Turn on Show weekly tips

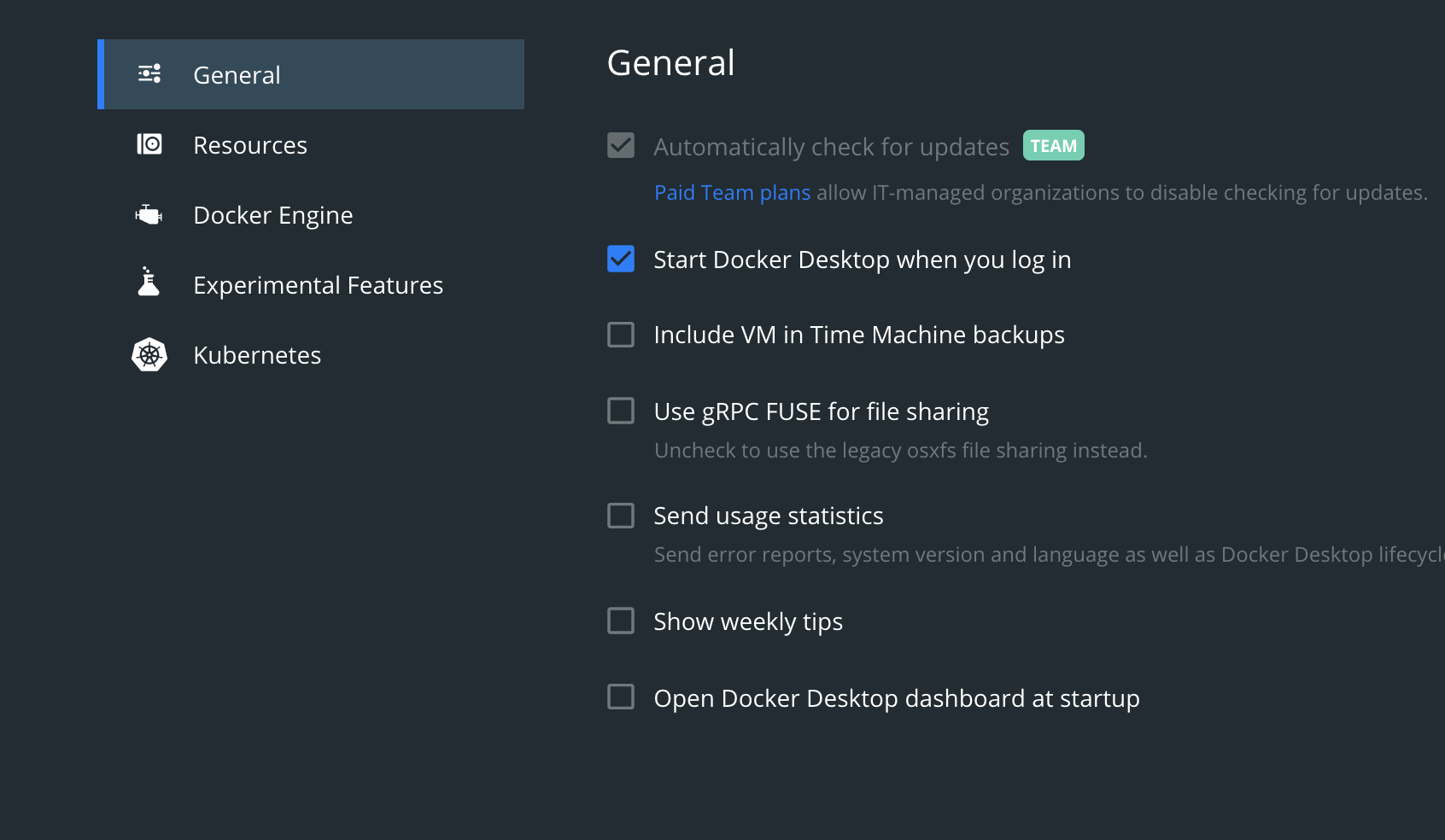(621, 621)
